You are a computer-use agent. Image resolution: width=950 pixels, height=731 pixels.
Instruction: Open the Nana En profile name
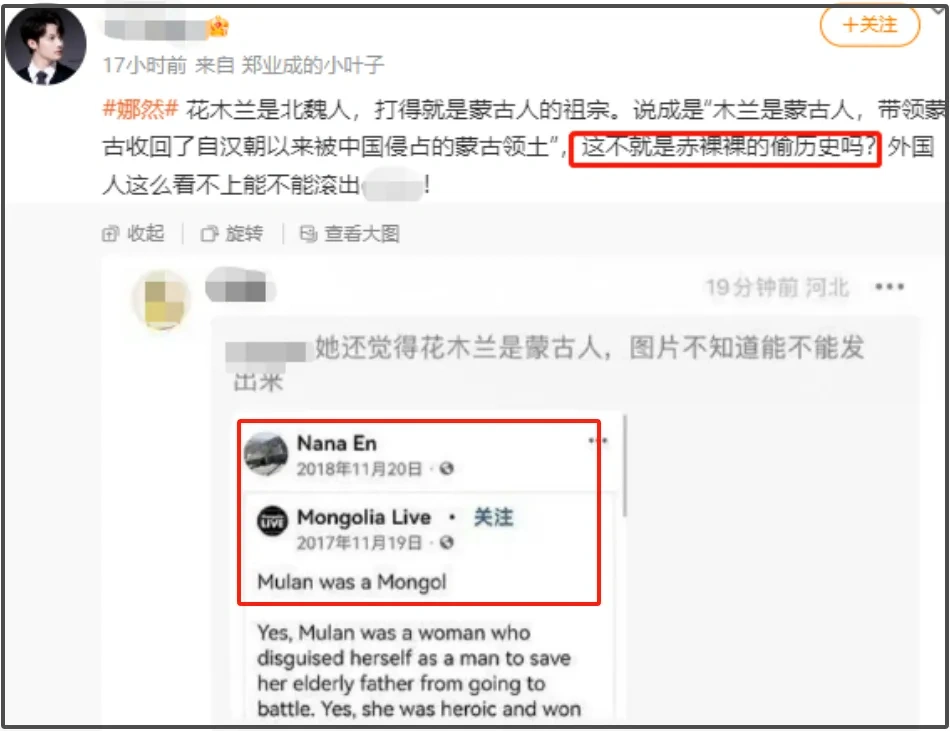point(336,443)
